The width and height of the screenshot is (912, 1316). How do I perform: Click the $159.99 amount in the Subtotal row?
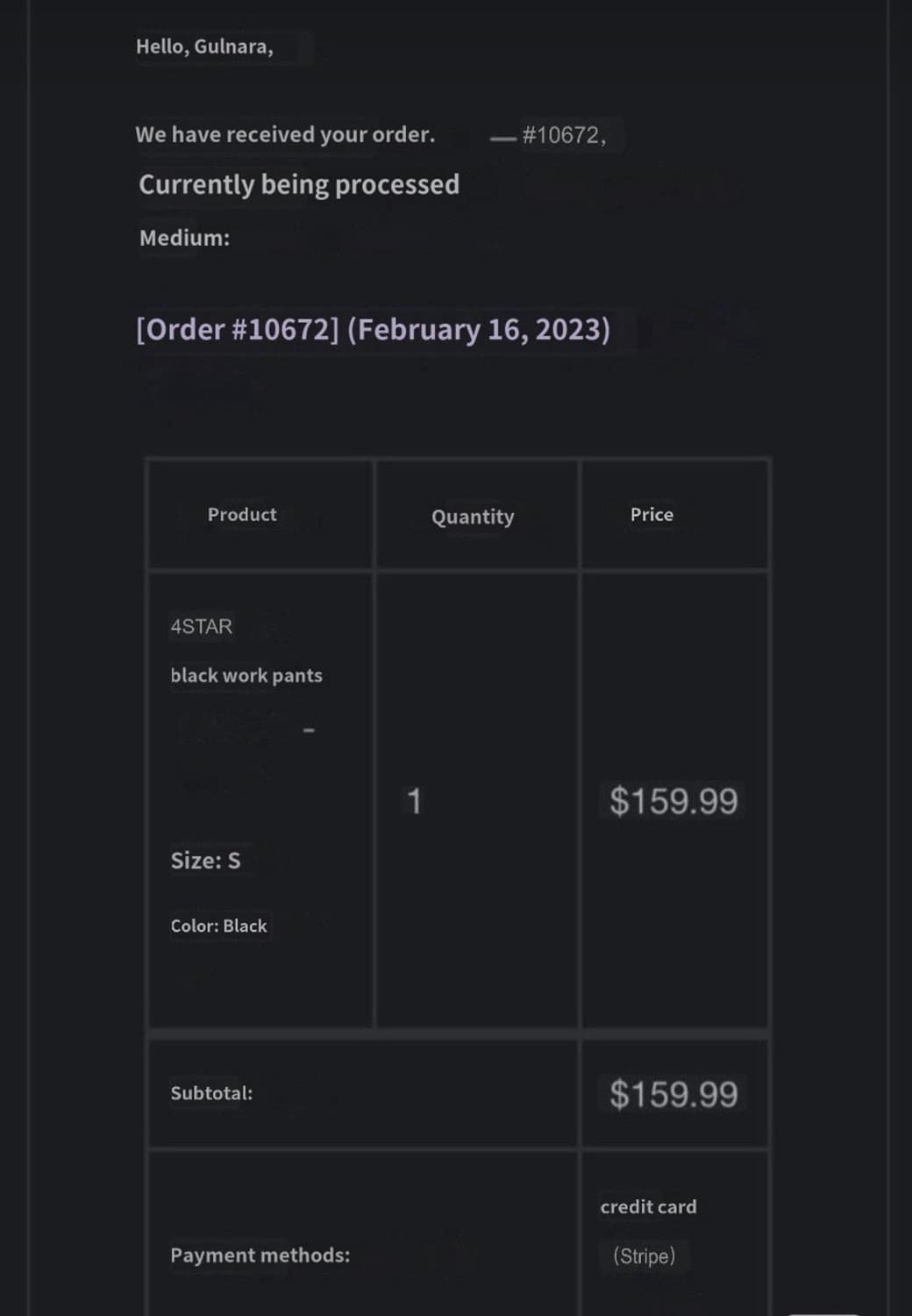pyautogui.click(x=673, y=1094)
